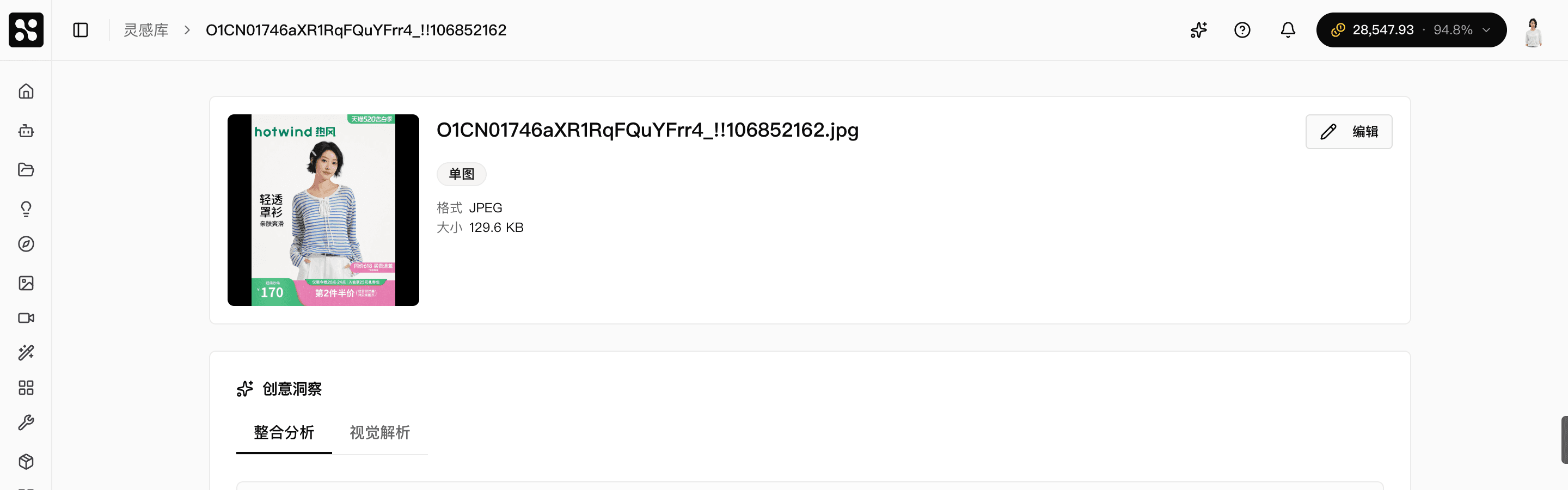Open the 3D box package icon
Image resolution: width=1568 pixels, height=490 pixels.
pos(26,461)
